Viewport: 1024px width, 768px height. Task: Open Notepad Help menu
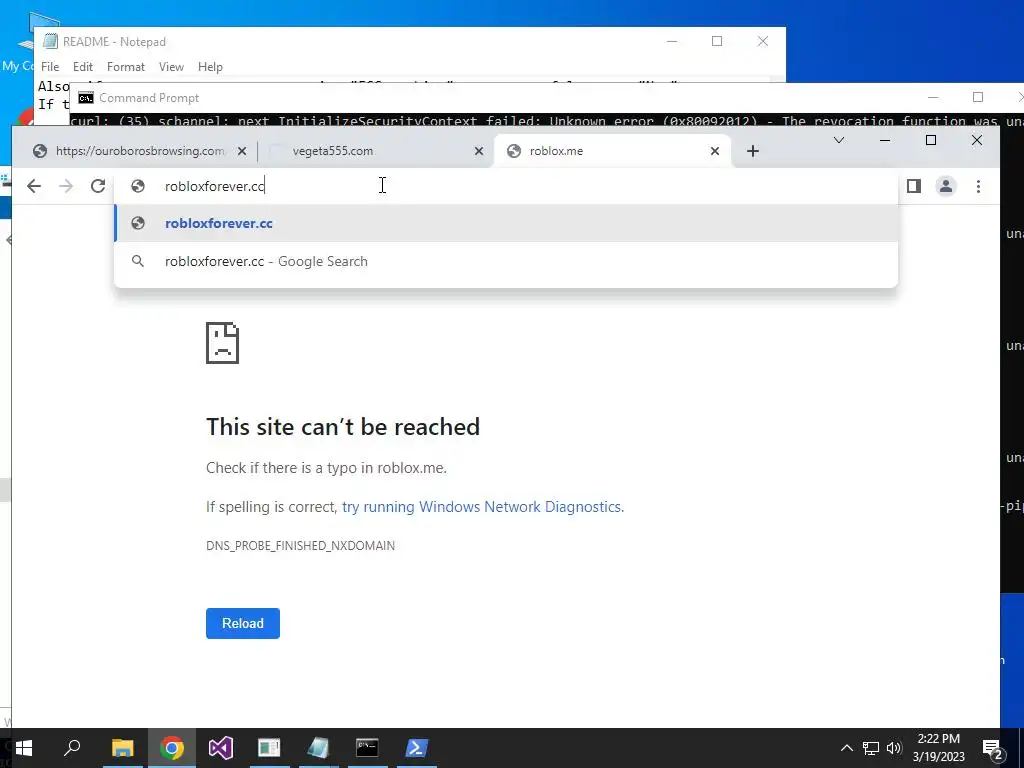pos(210,67)
